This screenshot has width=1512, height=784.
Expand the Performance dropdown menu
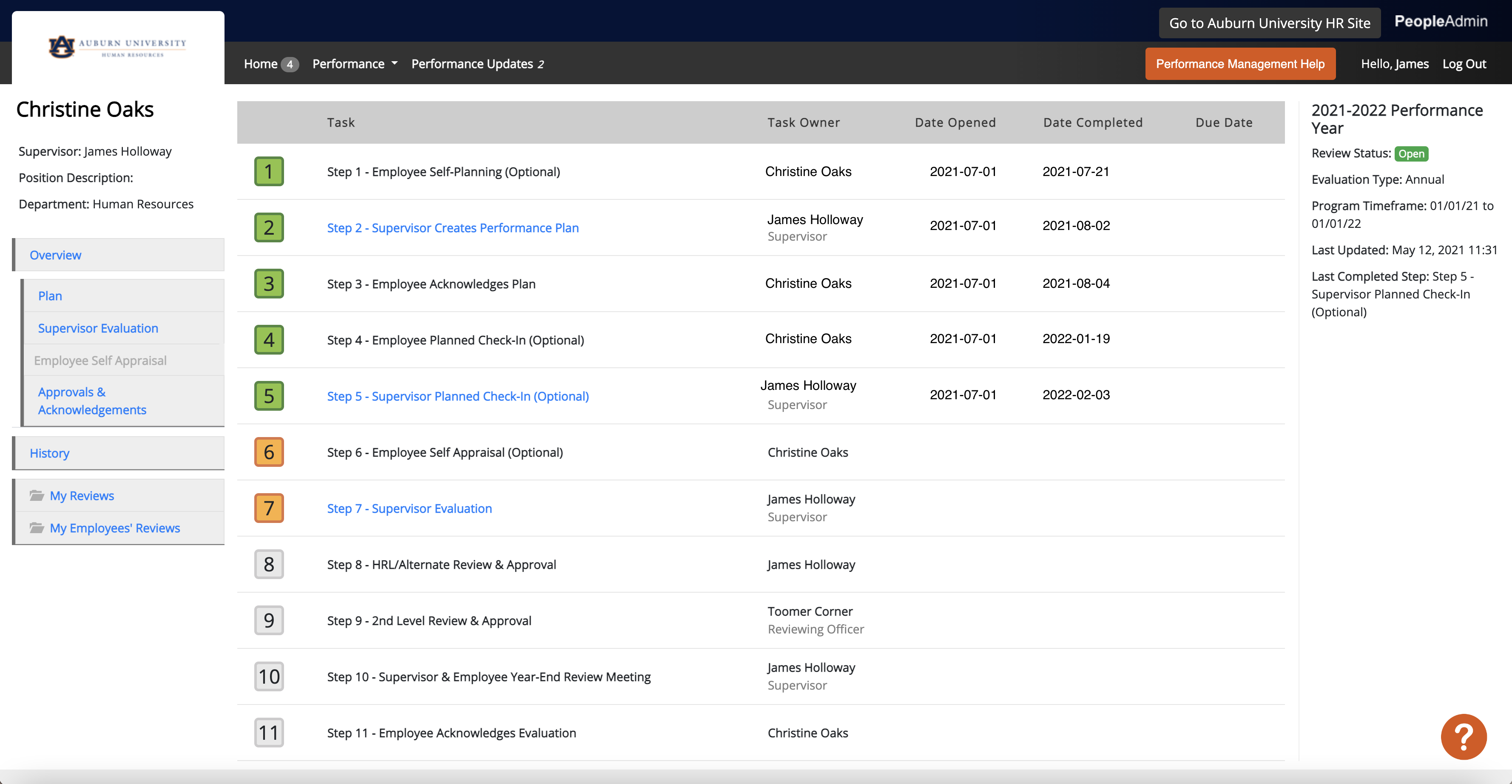tap(355, 63)
